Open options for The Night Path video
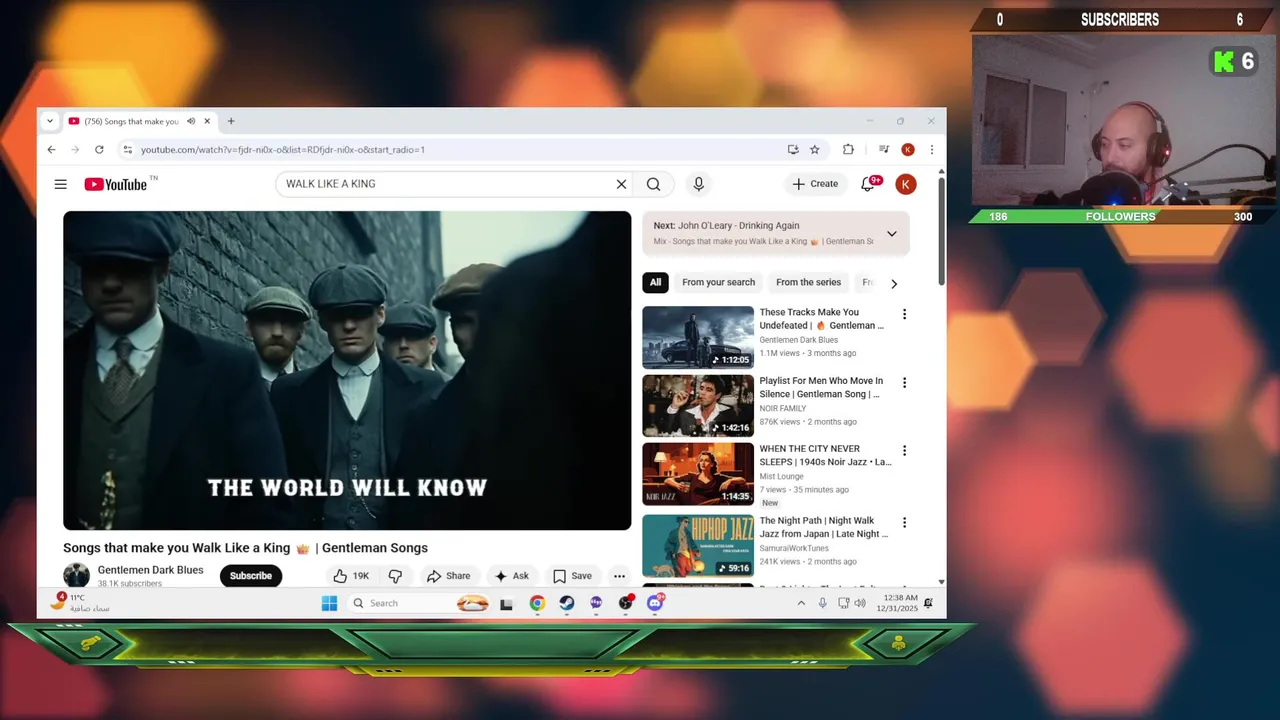Image resolution: width=1280 pixels, height=720 pixels. tap(904, 522)
